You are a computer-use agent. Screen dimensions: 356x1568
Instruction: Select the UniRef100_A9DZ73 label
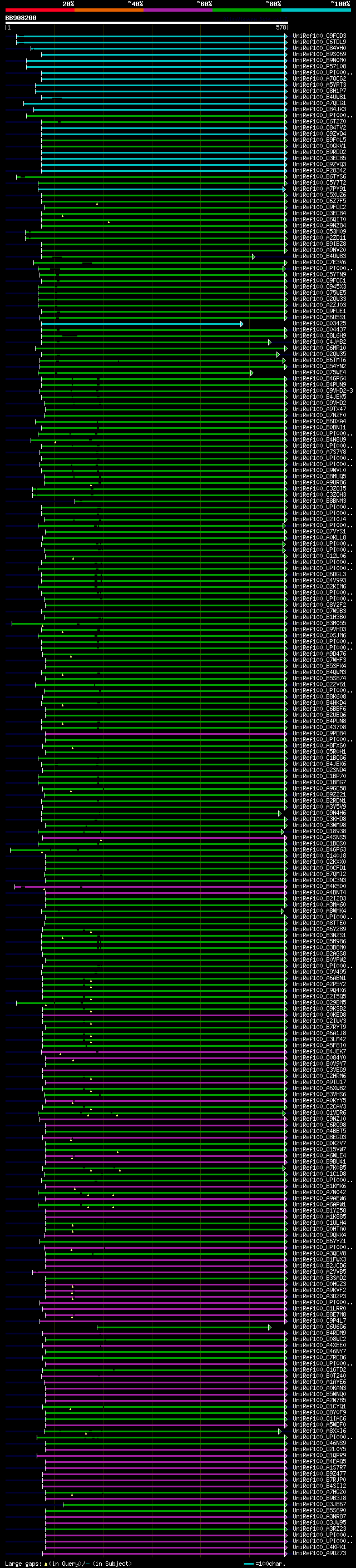319,1554
